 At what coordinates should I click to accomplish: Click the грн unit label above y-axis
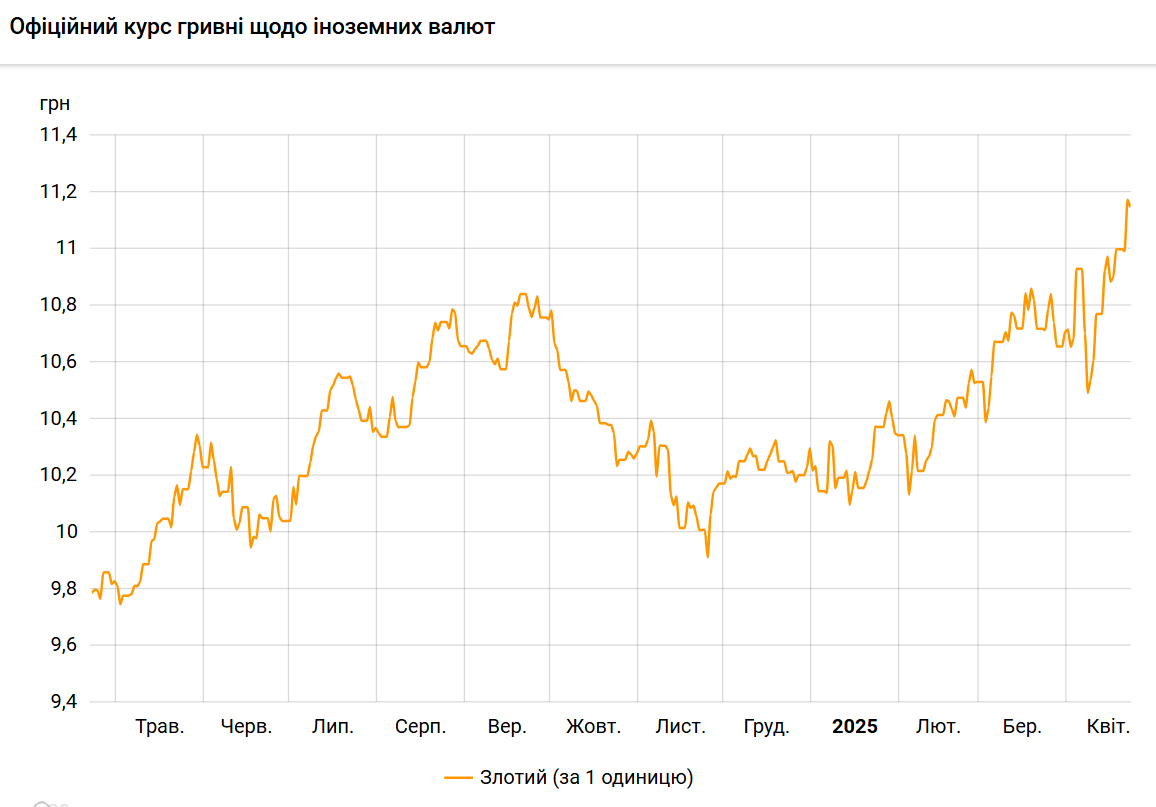point(55,103)
